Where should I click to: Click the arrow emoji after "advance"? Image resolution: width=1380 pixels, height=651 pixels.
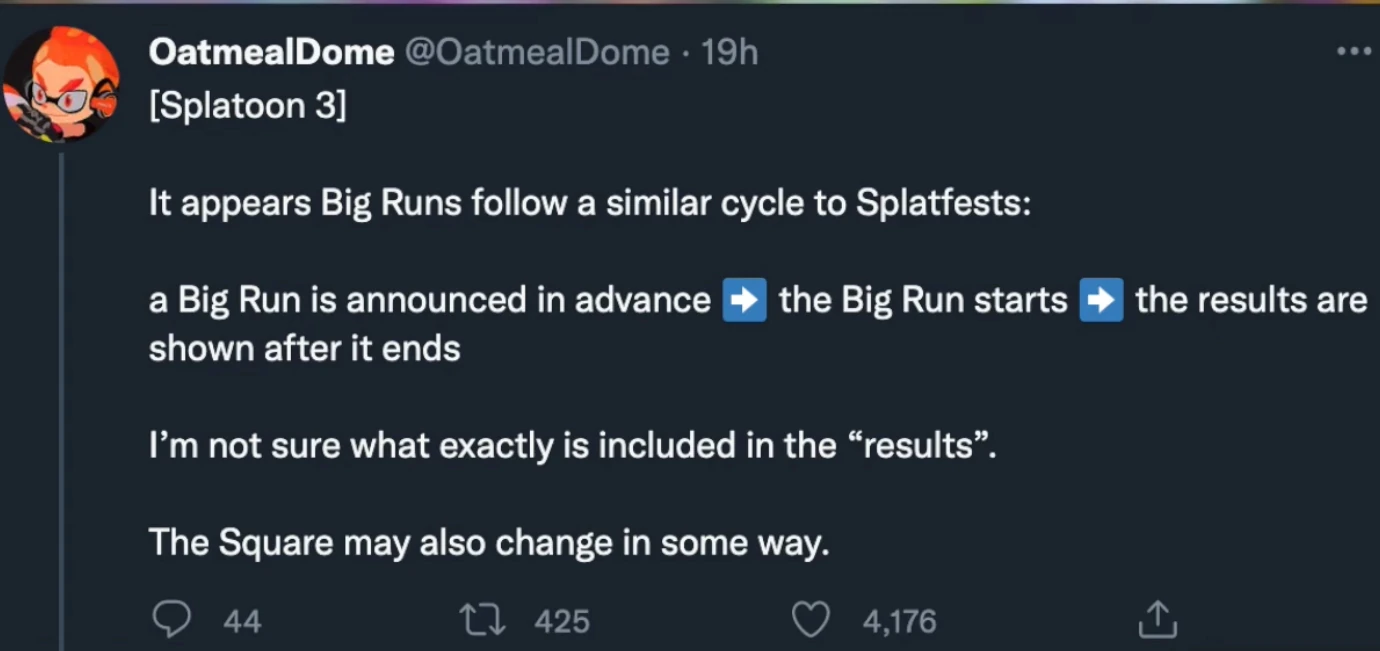[x=744, y=300]
